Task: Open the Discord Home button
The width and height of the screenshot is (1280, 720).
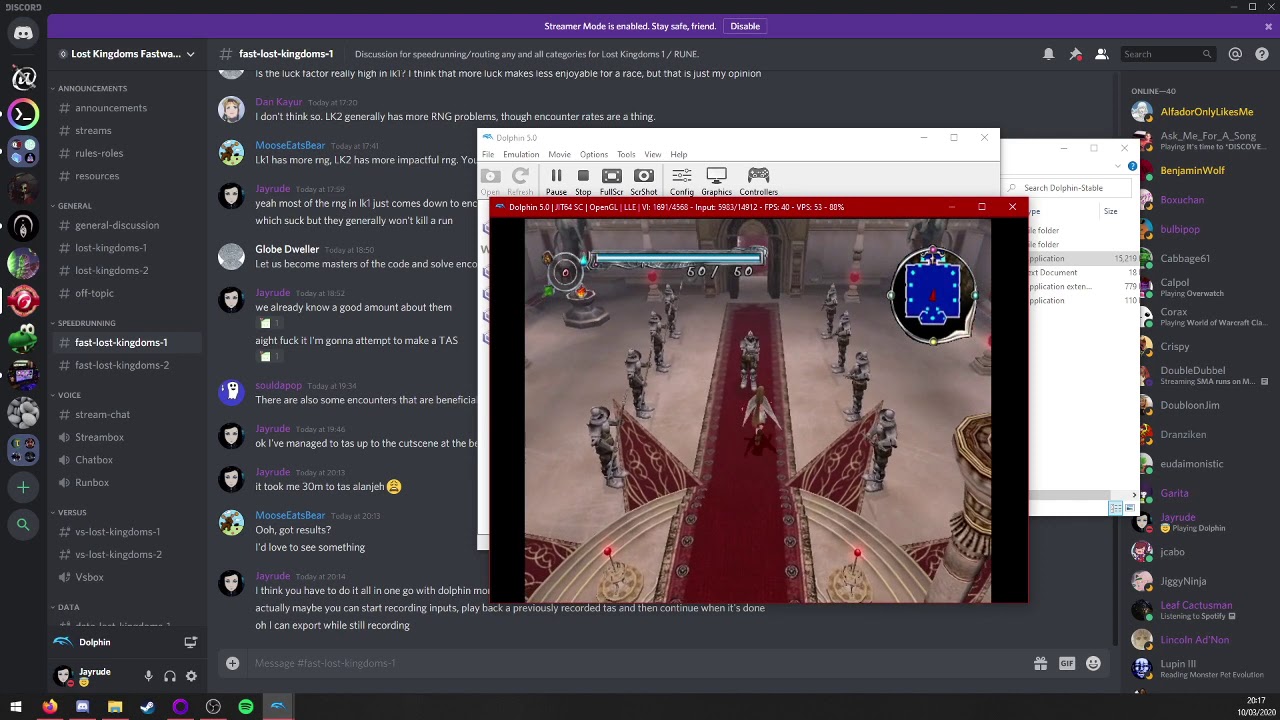Action: 23,34
